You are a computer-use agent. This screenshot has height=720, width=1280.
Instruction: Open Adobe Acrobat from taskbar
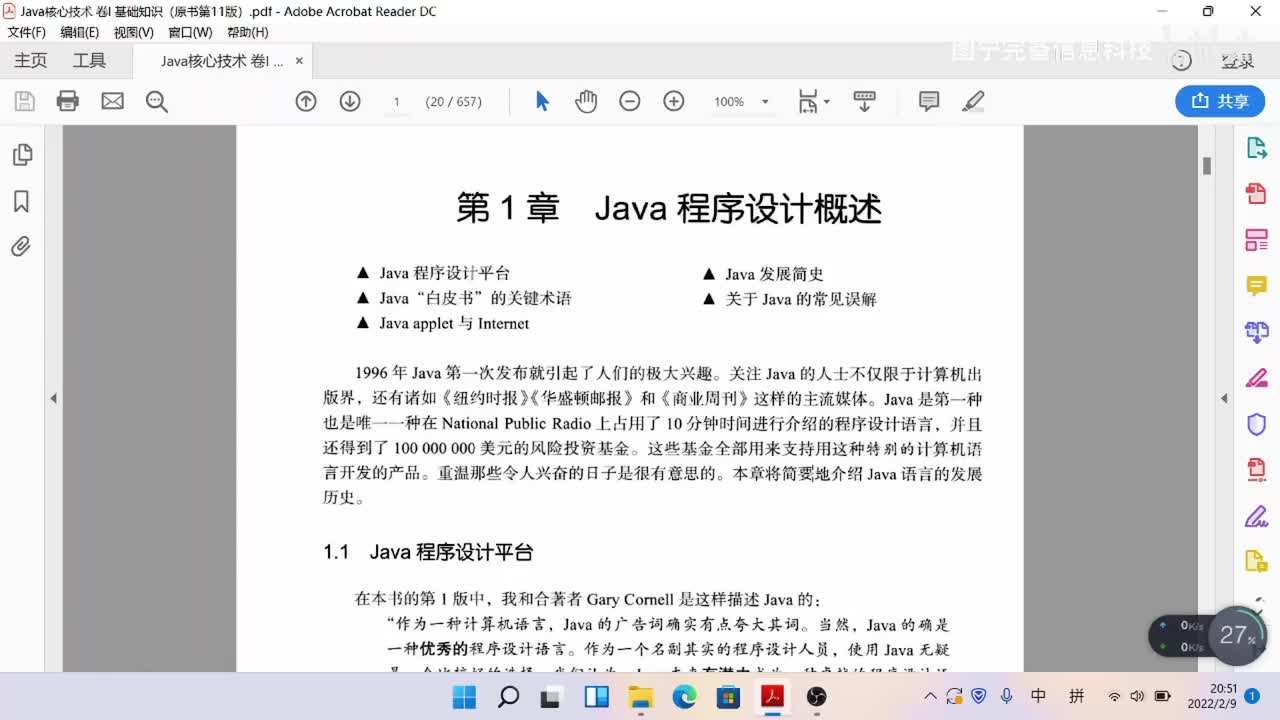[772, 697]
